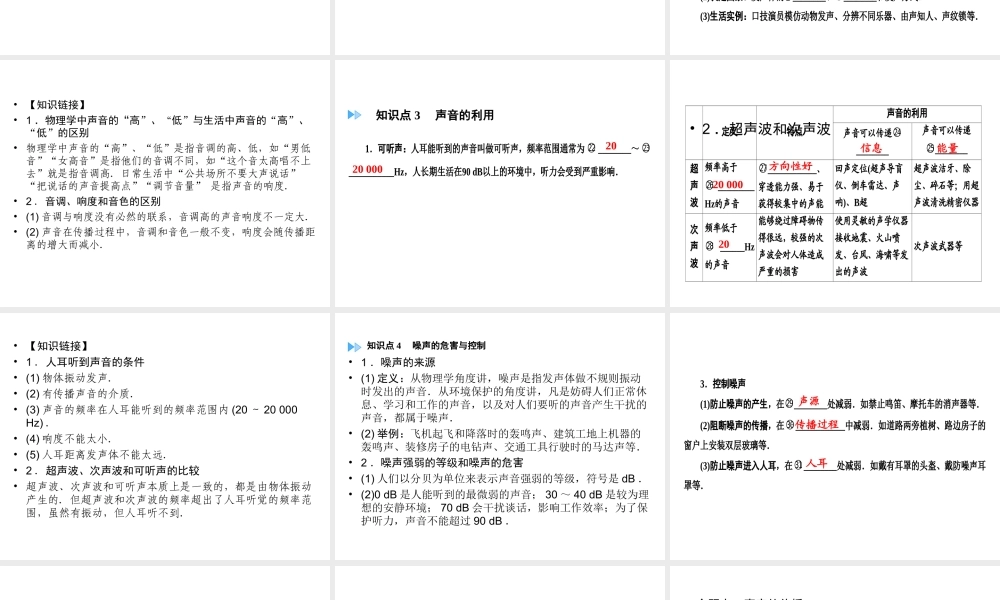Click the line (5) 人耳距离发声体不能太远
Viewport: 1000px width, 600px height.
point(96,455)
